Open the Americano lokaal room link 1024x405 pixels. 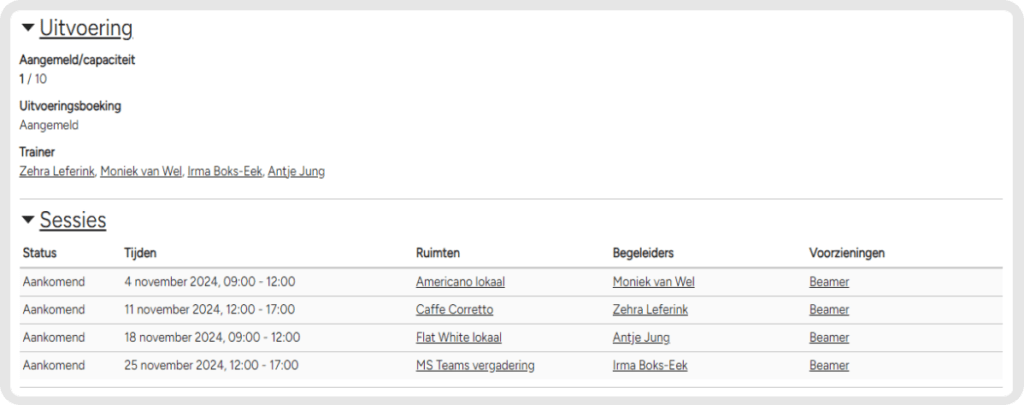coord(460,282)
